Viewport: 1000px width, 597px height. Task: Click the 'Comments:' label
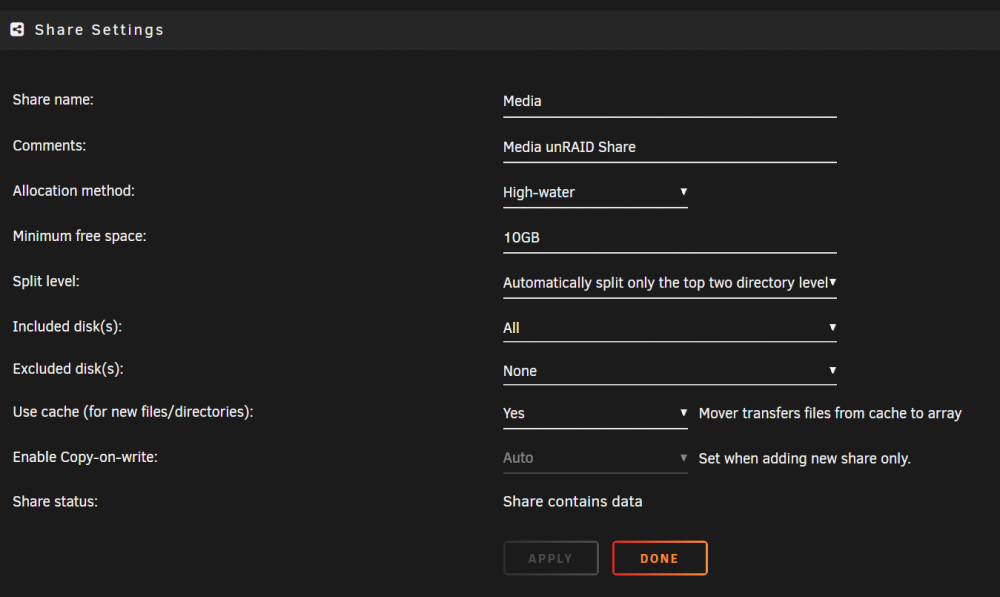pyautogui.click(x=49, y=145)
